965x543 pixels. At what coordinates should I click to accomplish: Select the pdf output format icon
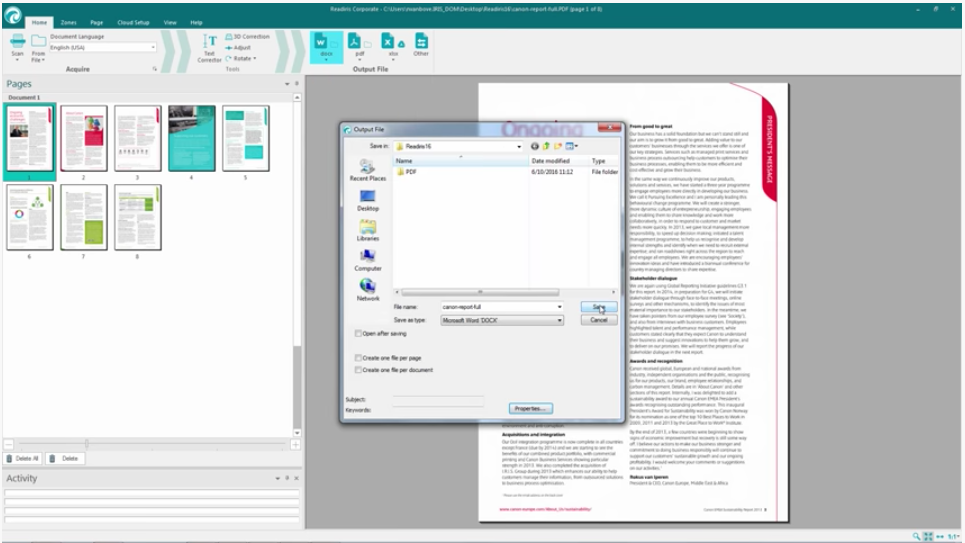tap(354, 42)
